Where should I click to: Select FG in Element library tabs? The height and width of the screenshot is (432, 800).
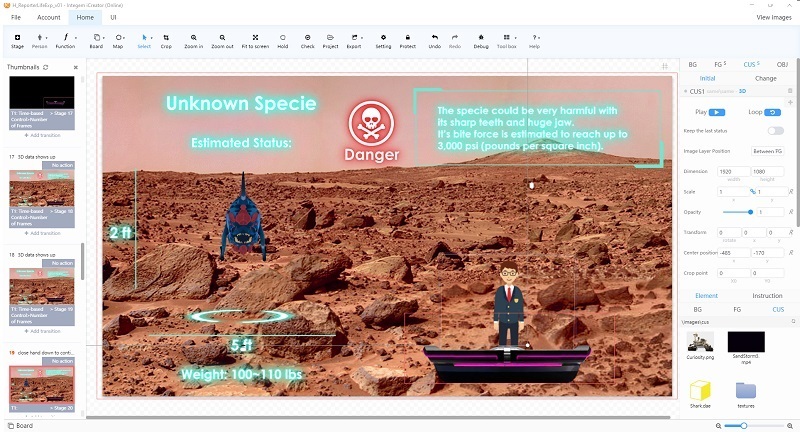coord(737,310)
